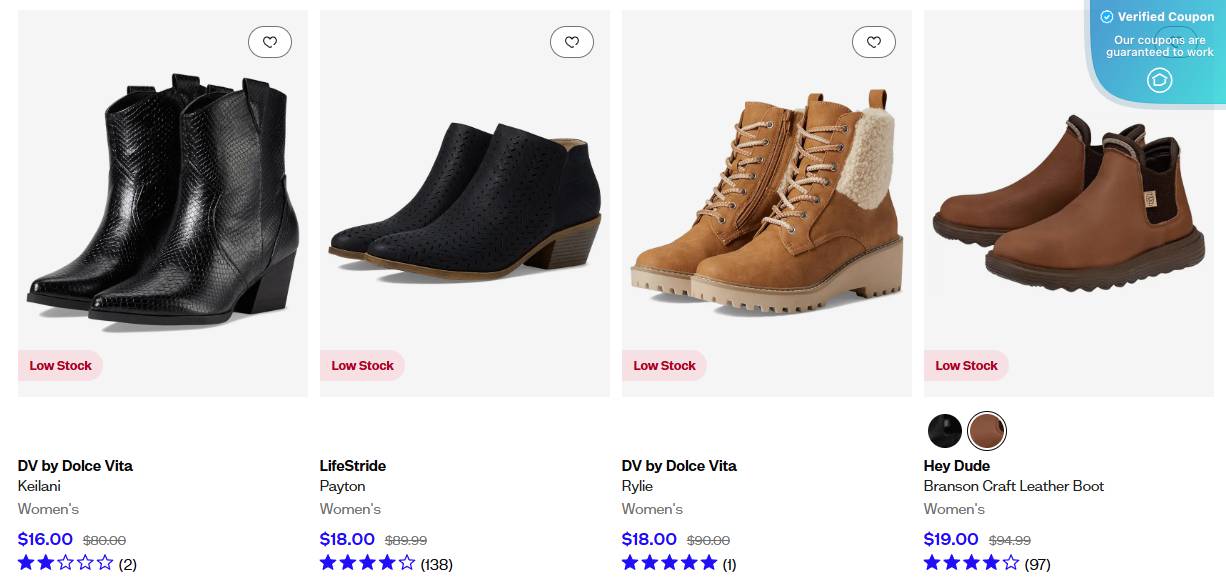The width and height of the screenshot is (1226, 577).
Task: Click the tan Rylie boot image
Action: pos(766,200)
